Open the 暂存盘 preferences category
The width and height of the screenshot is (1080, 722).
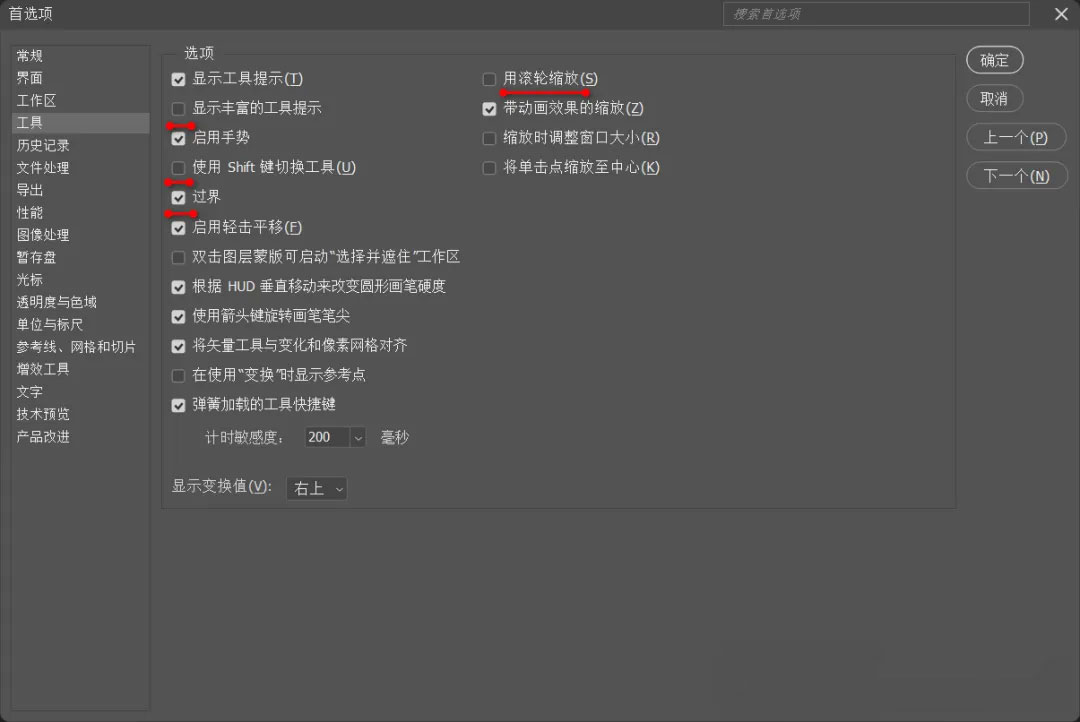pos(81,257)
